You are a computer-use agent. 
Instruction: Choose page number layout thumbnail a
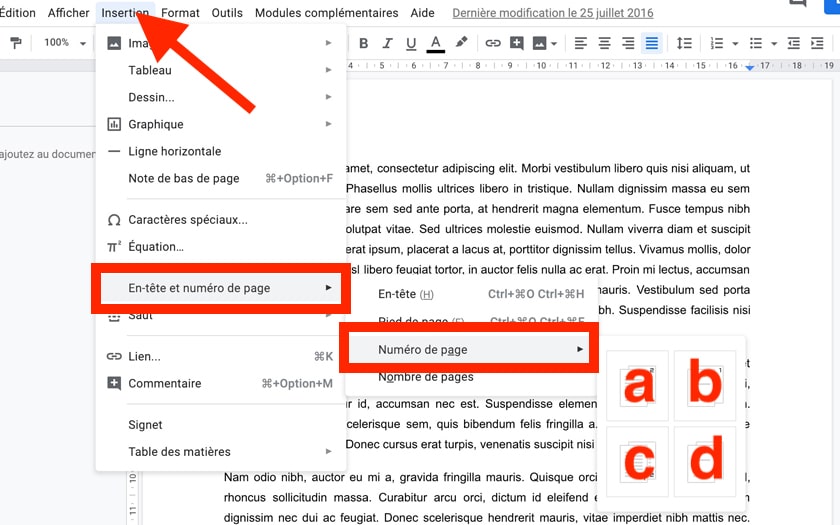tap(638, 385)
